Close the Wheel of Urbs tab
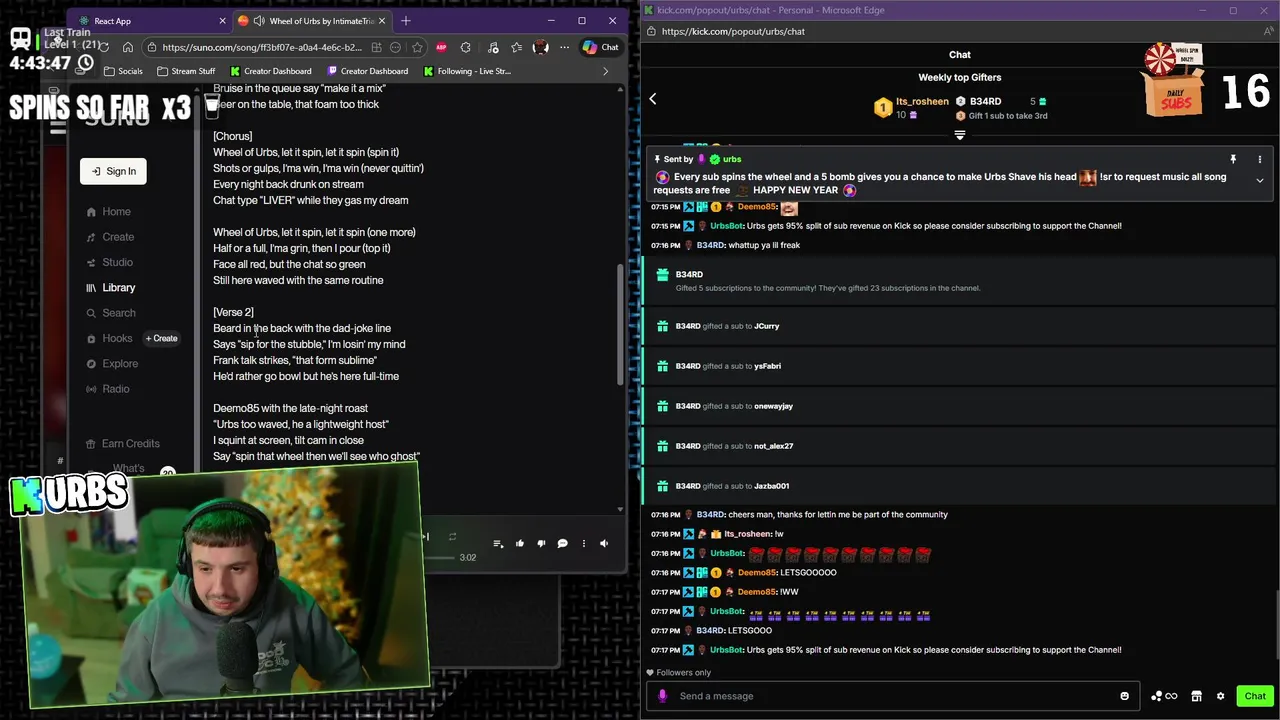The height and width of the screenshot is (720, 1280). [x=382, y=20]
